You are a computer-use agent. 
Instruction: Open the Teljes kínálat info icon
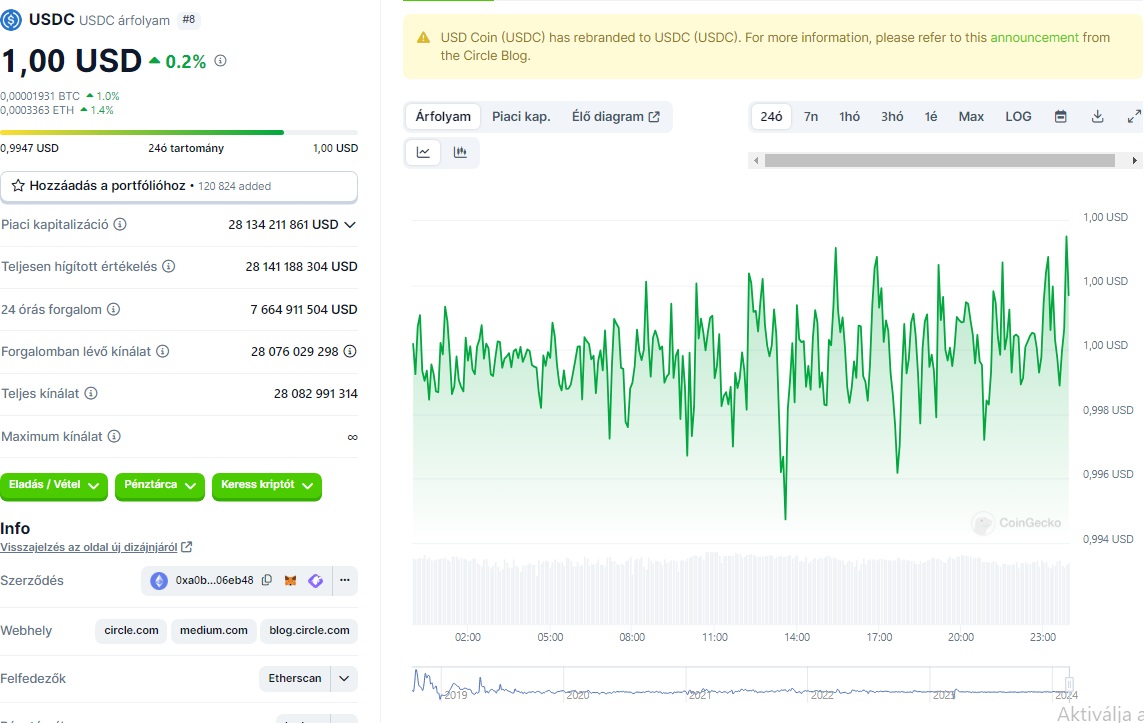click(x=90, y=394)
